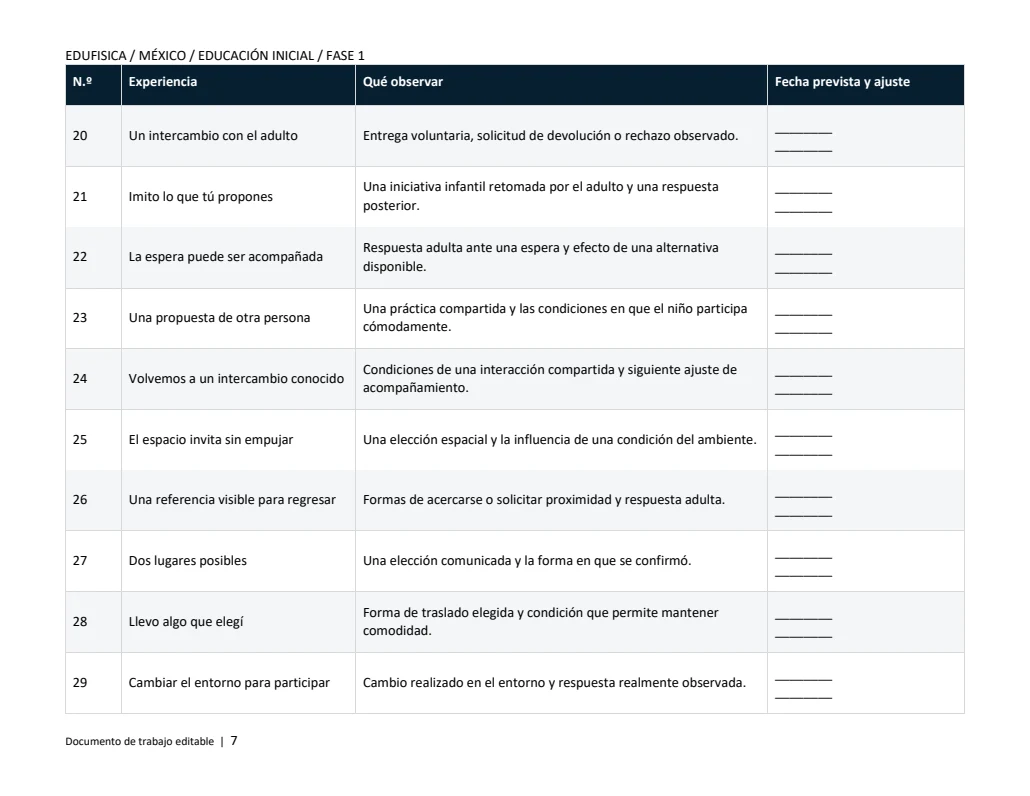1030x796 pixels.
Task: Click 'Cambiar el entorno para participar' cell
Action: pos(238,683)
